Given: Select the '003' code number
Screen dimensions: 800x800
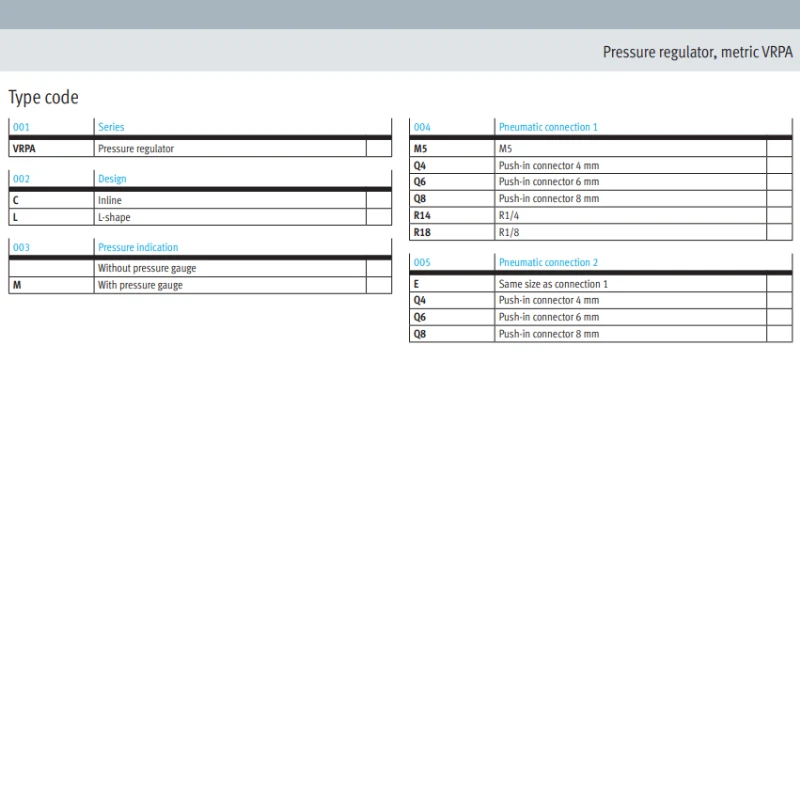Looking at the screenshot, I should [x=21, y=247].
